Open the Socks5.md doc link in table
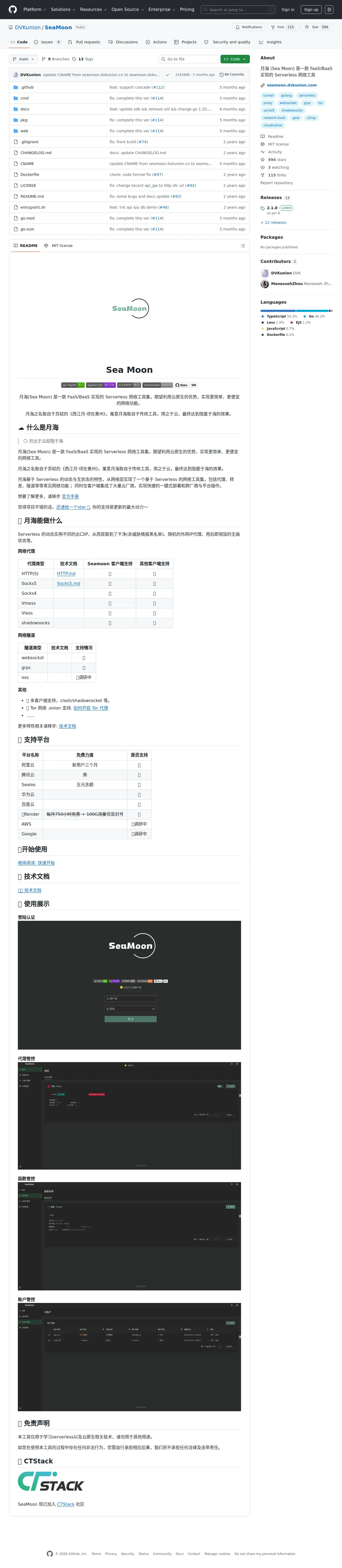Viewport: 342px width, 1568px height. 68,584
